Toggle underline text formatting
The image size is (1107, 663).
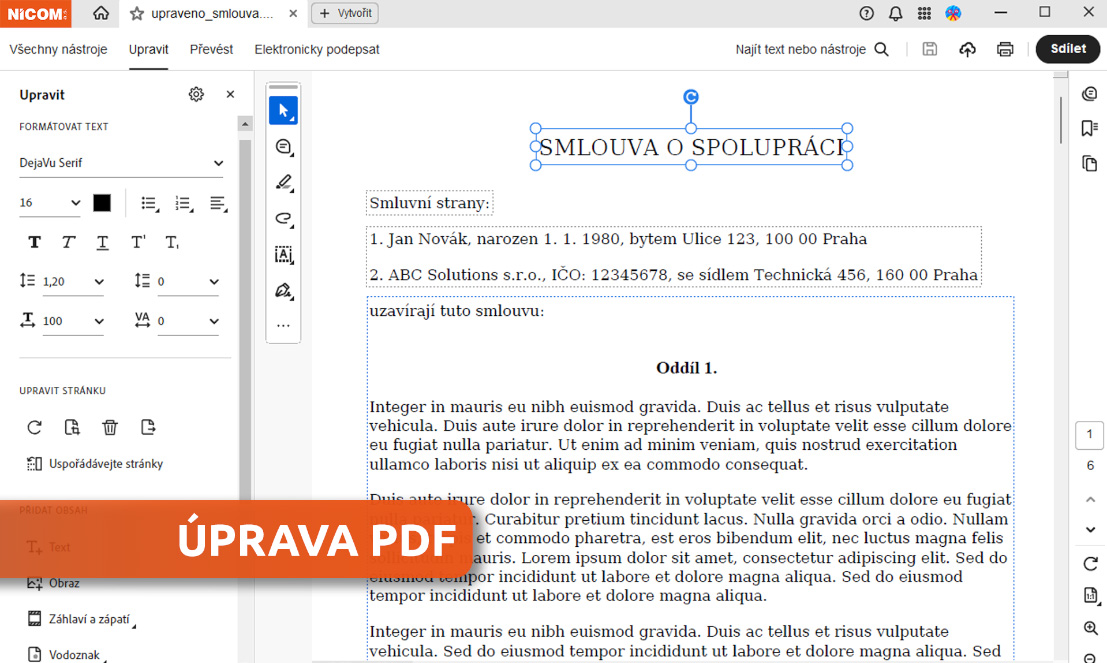(102, 242)
